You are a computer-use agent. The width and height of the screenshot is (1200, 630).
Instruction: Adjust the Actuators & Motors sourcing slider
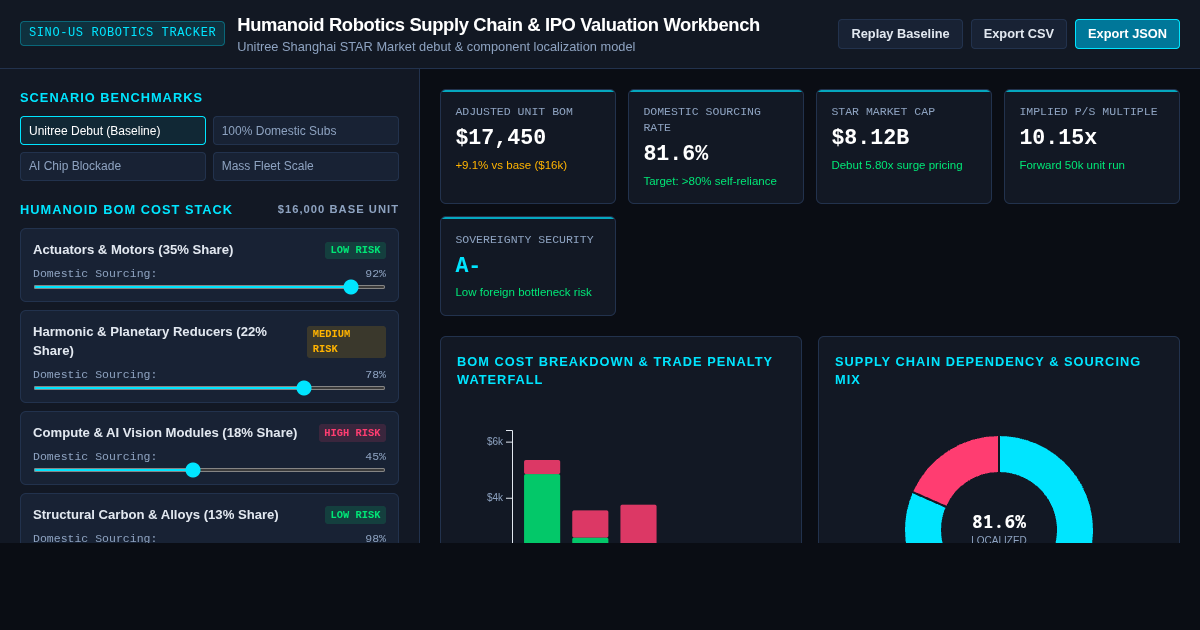tap(209, 287)
